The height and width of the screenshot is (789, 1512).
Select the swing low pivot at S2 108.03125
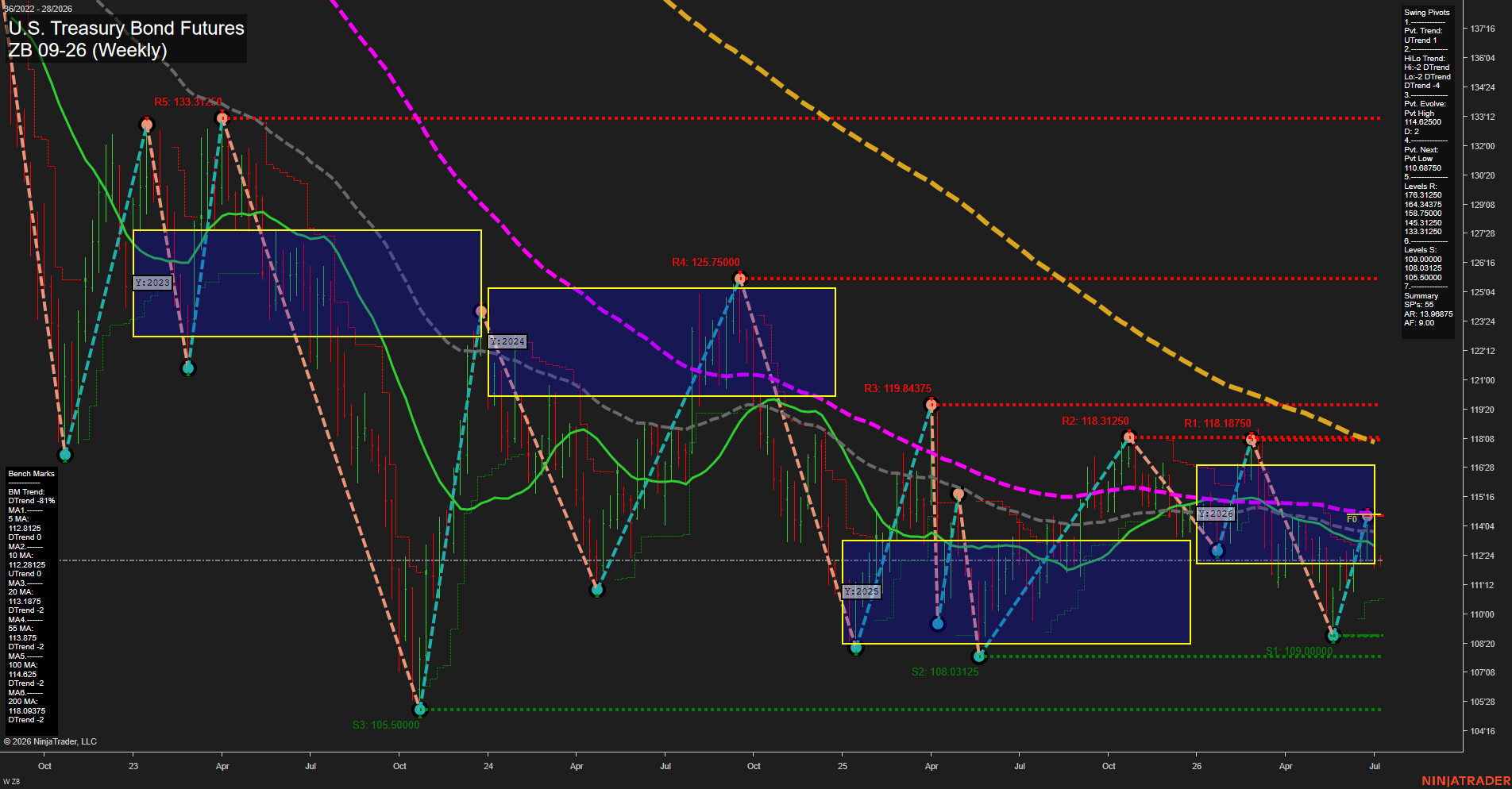click(978, 656)
